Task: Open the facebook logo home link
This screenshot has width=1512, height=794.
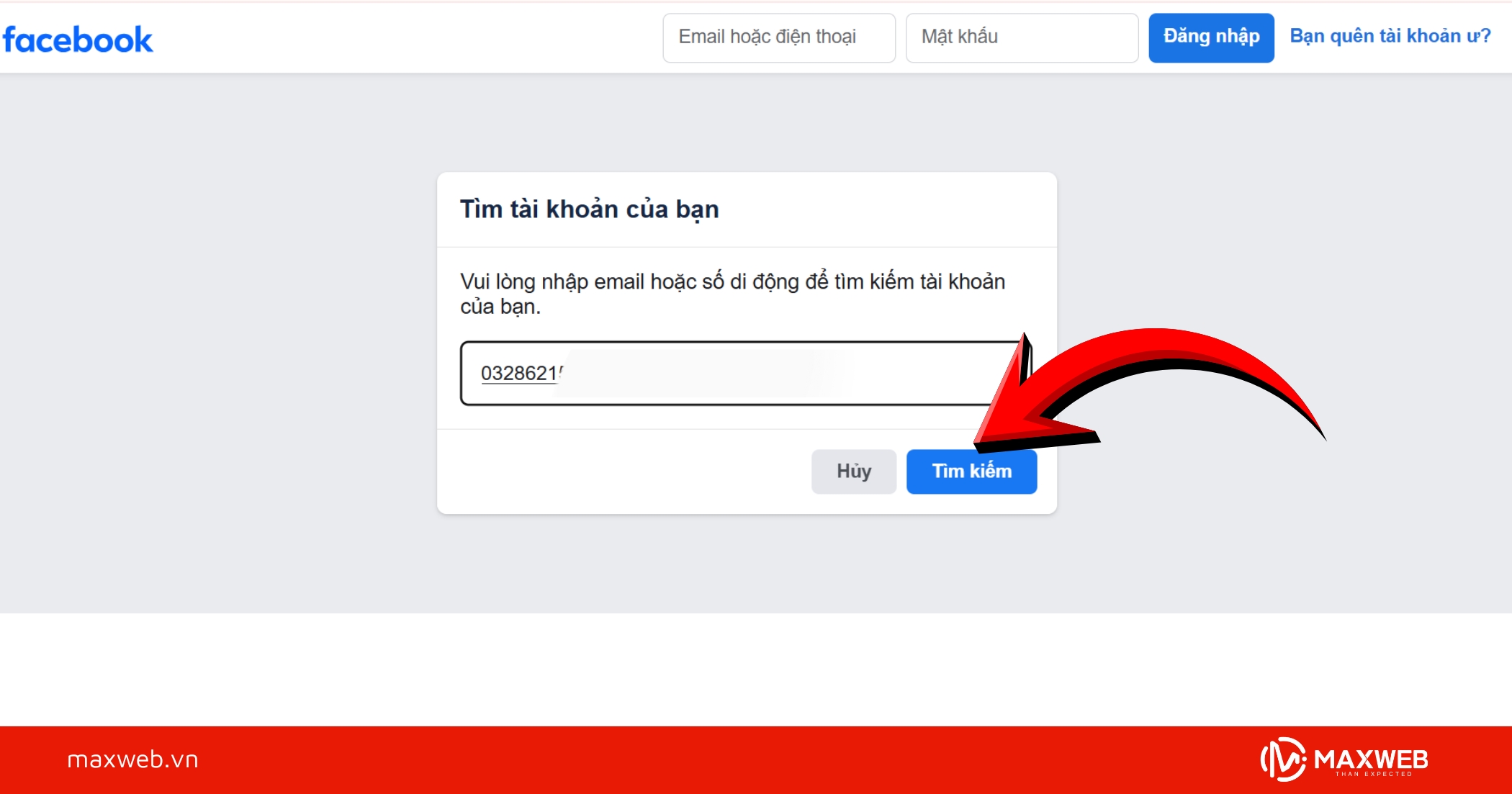Action: [78, 40]
